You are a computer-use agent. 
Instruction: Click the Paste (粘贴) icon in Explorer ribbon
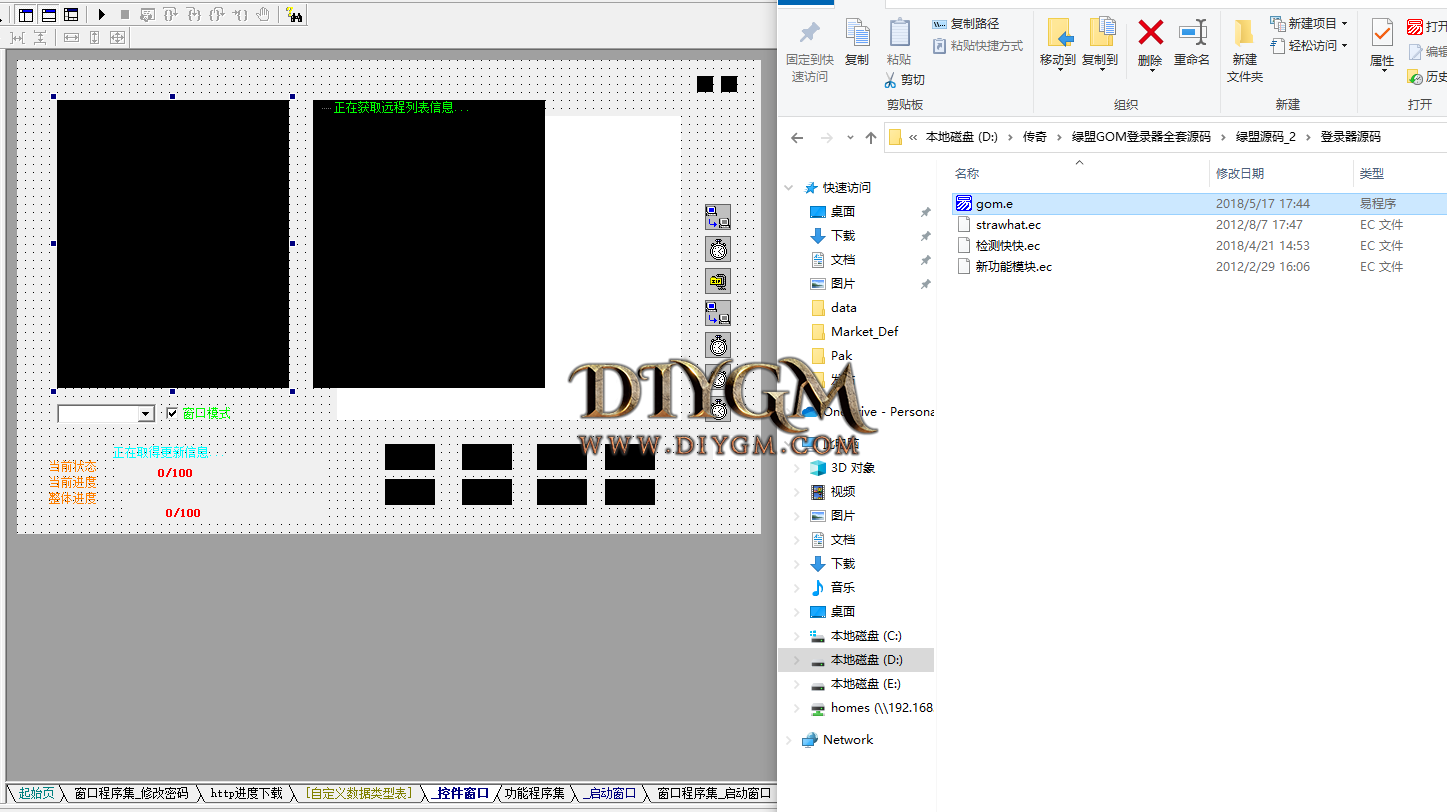899,32
